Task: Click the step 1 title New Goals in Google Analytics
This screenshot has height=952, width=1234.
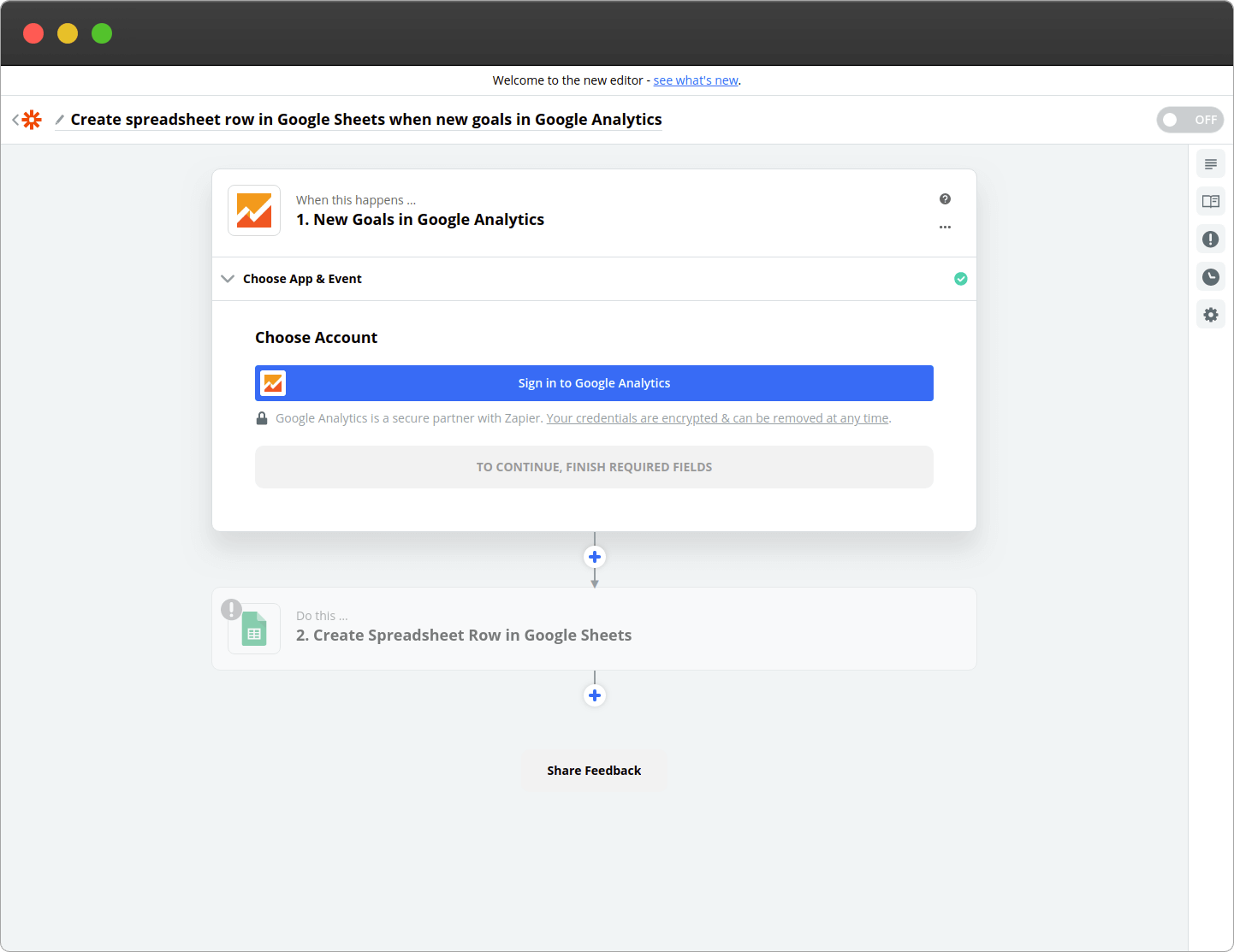Action: coord(420,220)
